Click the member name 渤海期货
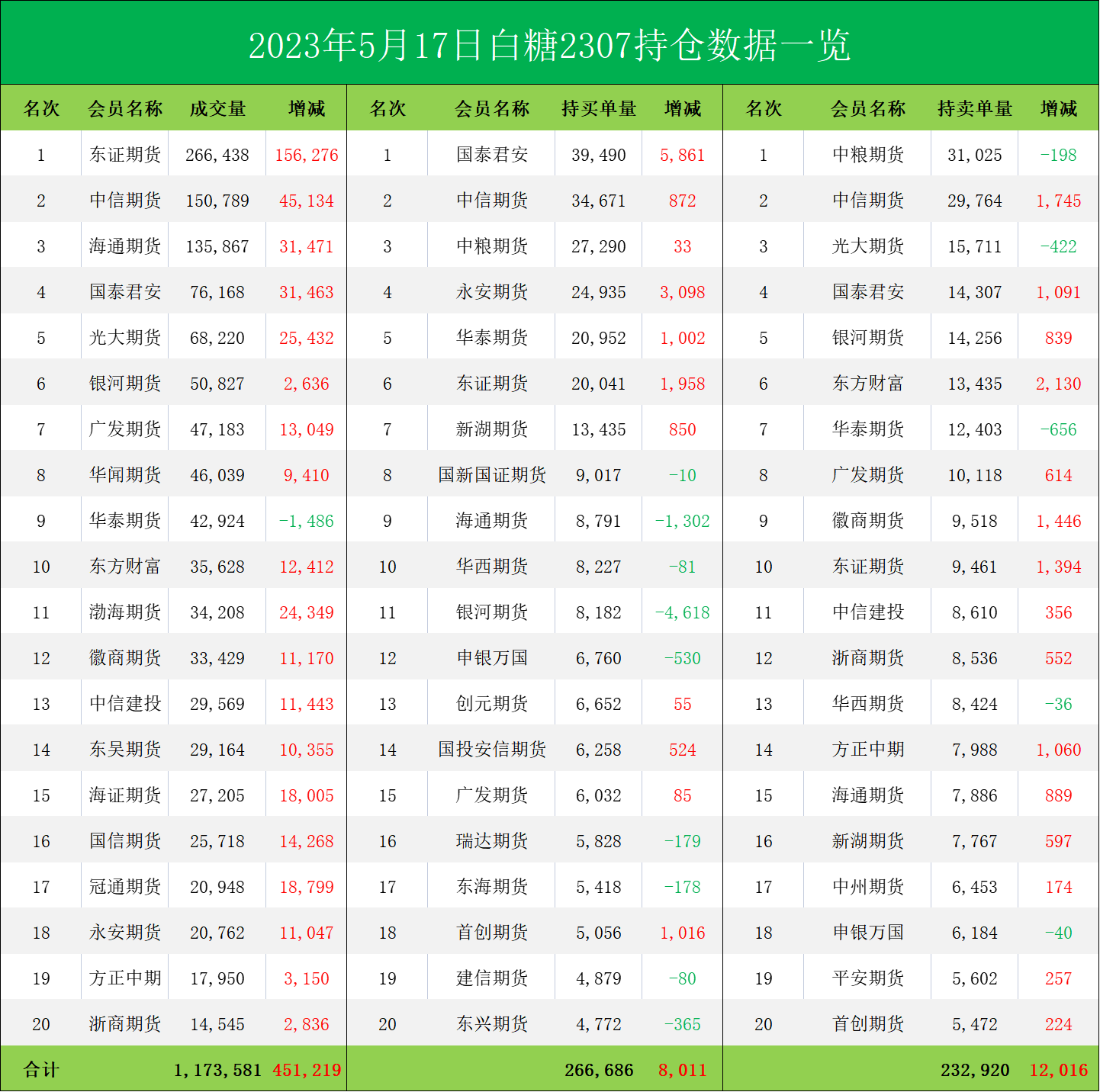 click(x=125, y=612)
